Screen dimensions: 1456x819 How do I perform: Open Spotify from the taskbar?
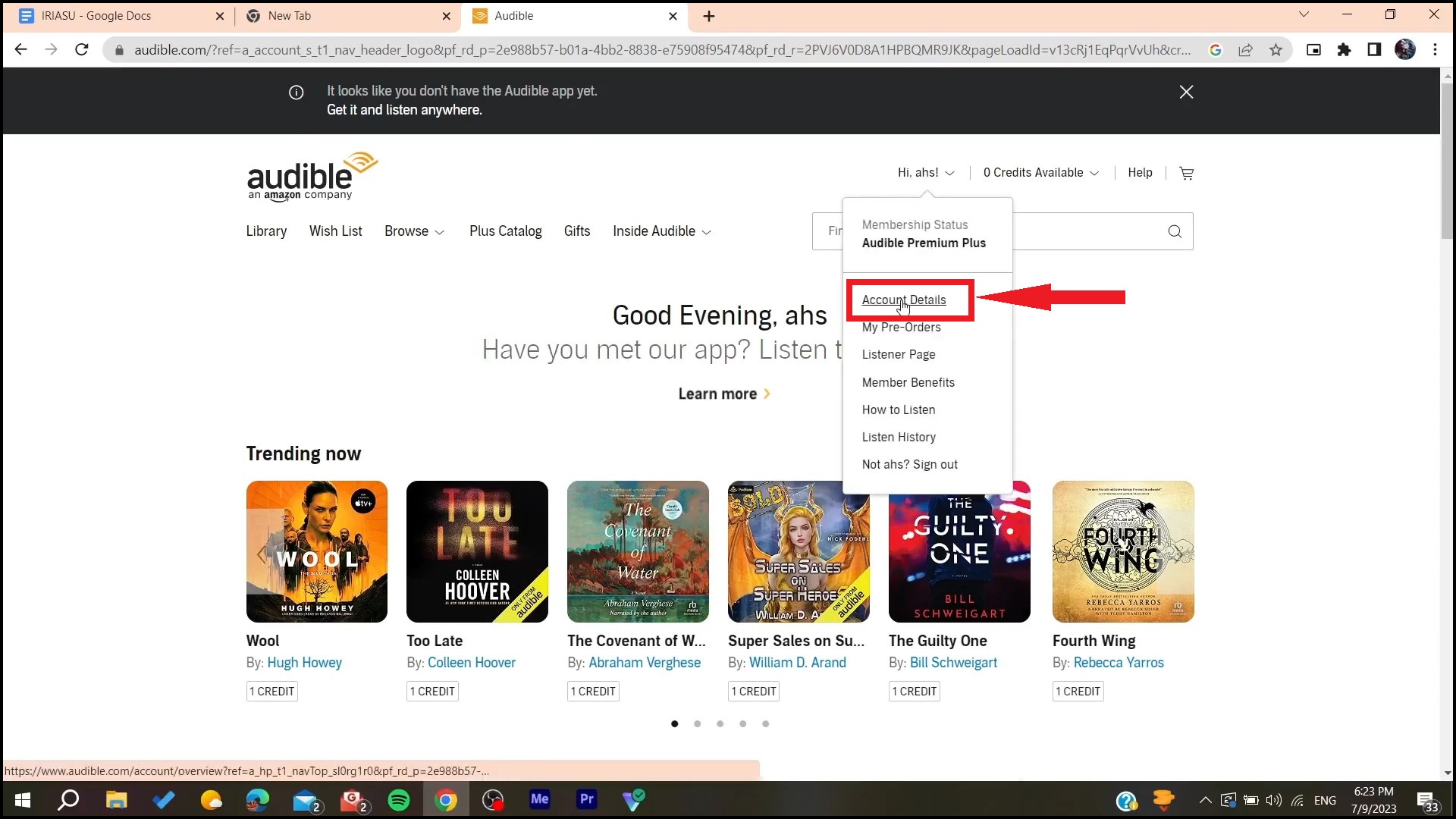pyautogui.click(x=399, y=800)
